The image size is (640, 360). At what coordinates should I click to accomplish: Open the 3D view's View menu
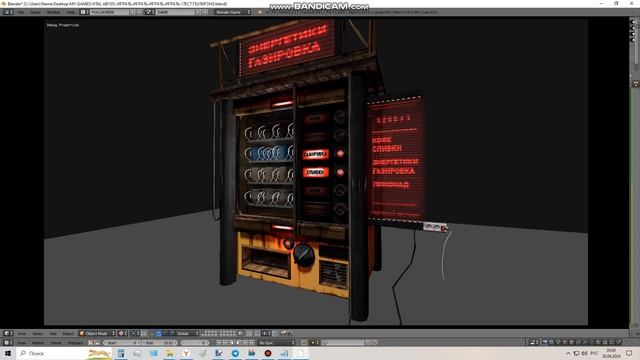(22, 333)
